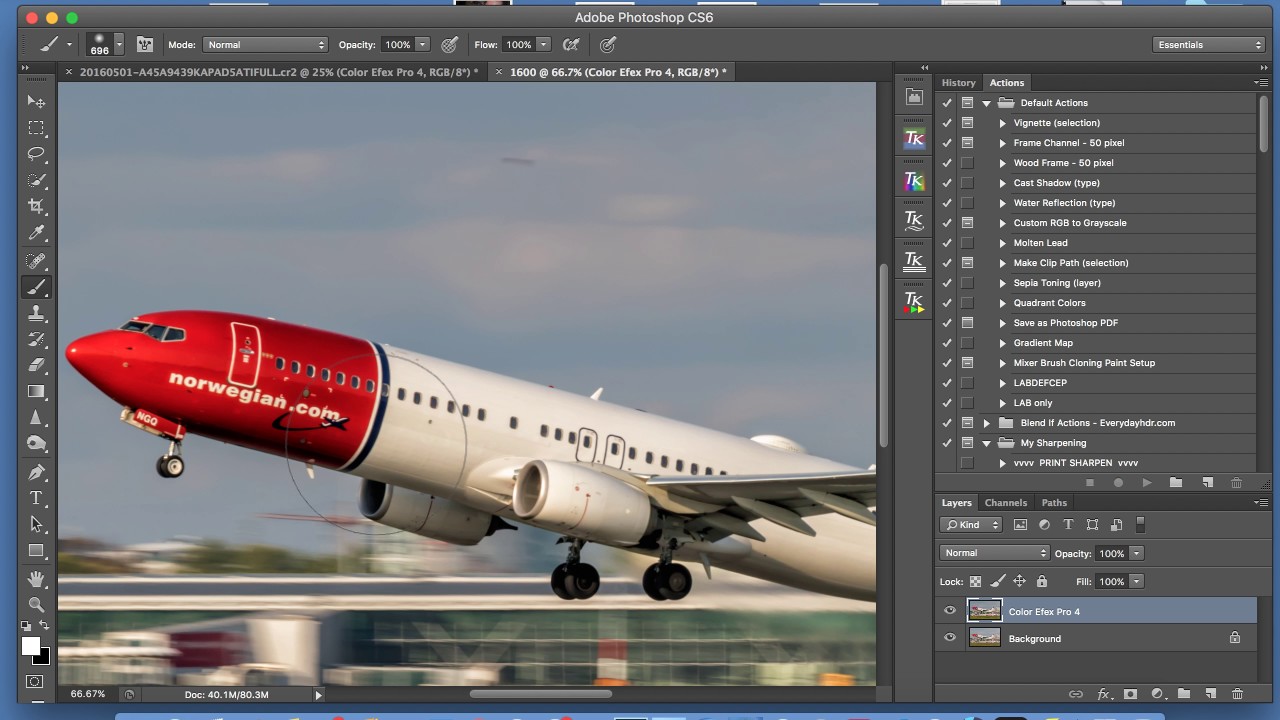Add a layer mask to the layer
The width and height of the screenshot is (1280, 720).
[x=1131, y=693]
